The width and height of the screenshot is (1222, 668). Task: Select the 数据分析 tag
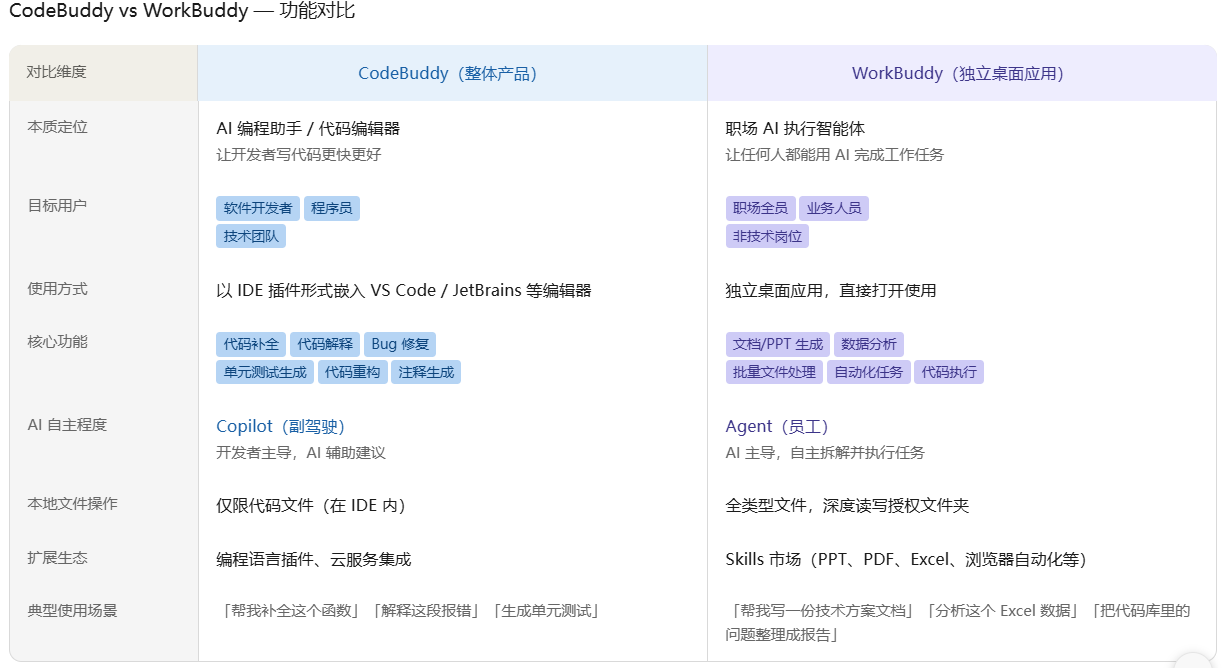tap(869, 344)
